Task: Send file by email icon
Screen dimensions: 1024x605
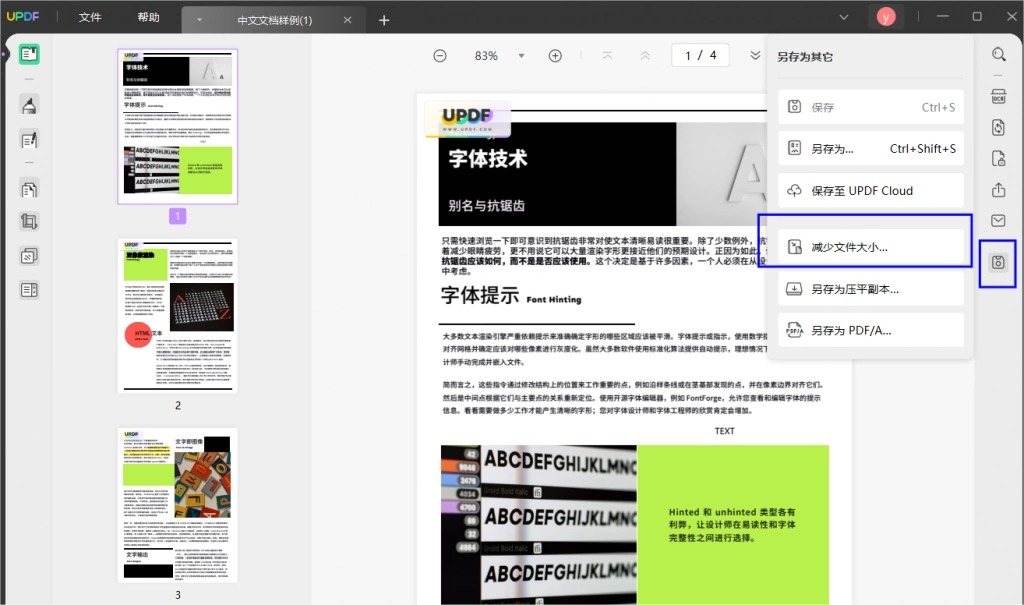Action: click(x=999, y=221)
